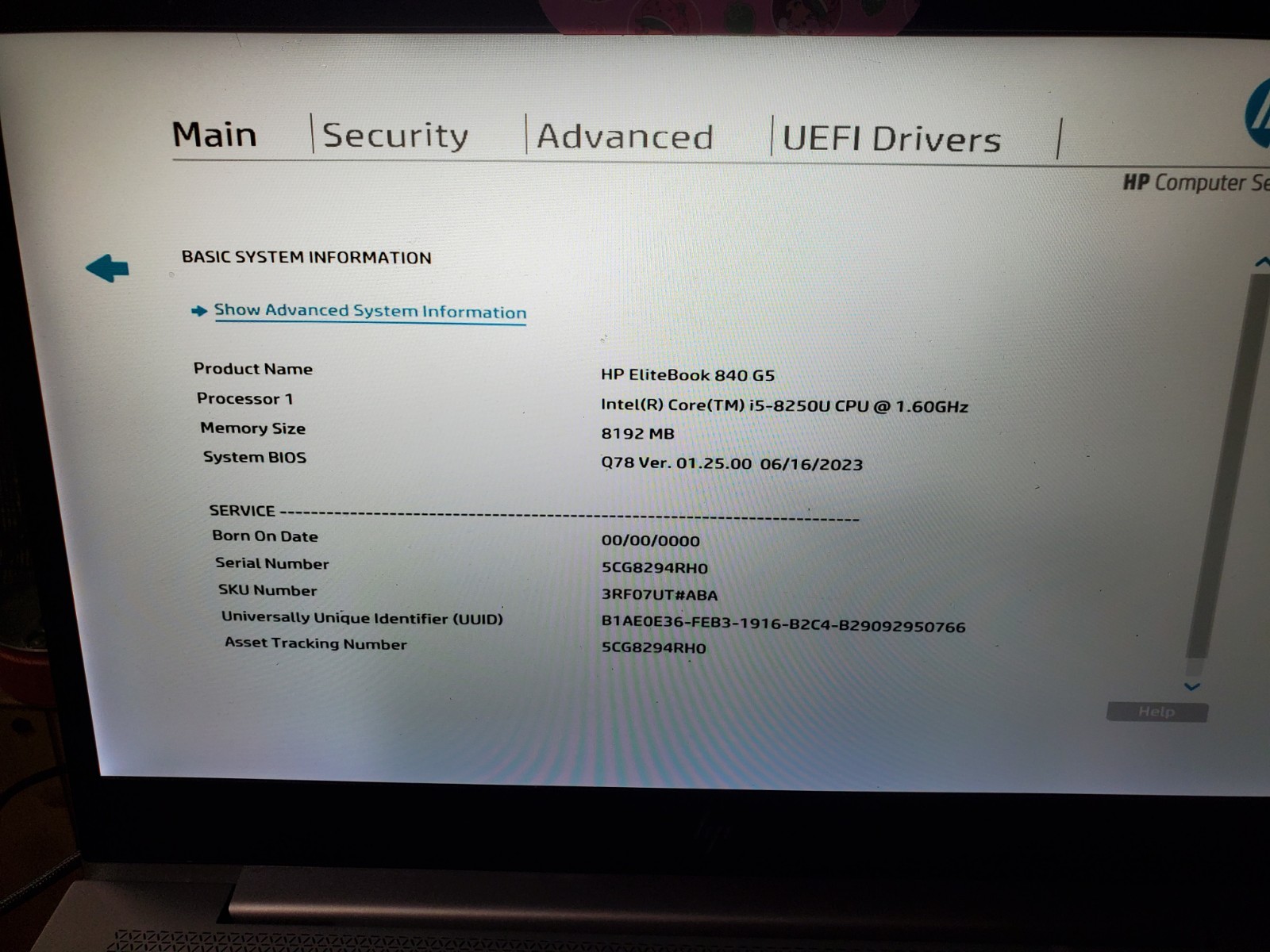This screenshot has height=952, width=1270.
Task: Select the BASIC SYSTEM INFORMATION heading
Action: tap(306, 257)
